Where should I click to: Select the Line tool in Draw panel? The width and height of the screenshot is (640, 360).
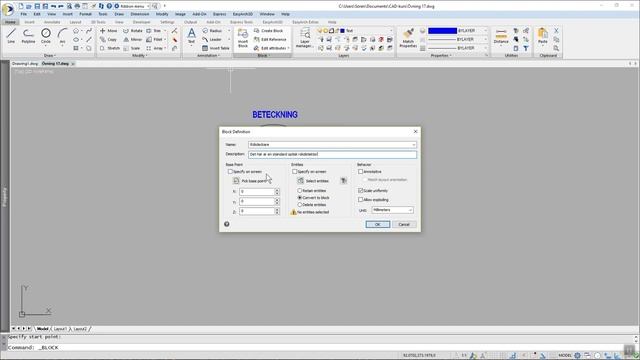click(x=11, y=36)
